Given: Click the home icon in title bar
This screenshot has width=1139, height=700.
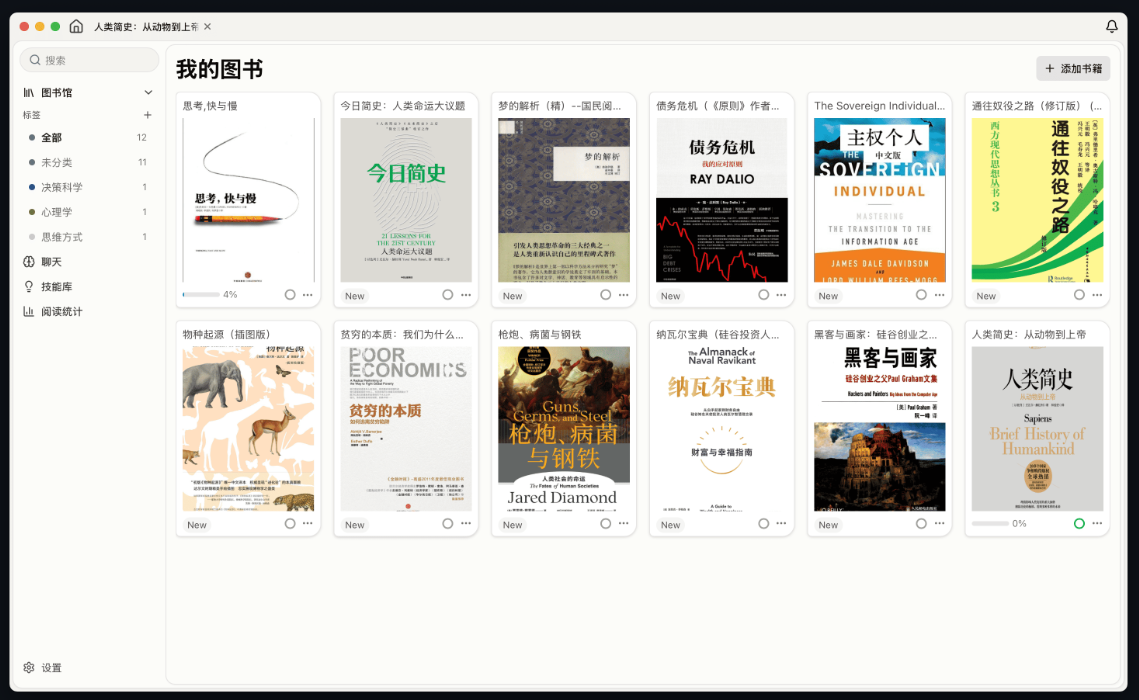Looking at the screenshot, I should (x=76, y=27).
